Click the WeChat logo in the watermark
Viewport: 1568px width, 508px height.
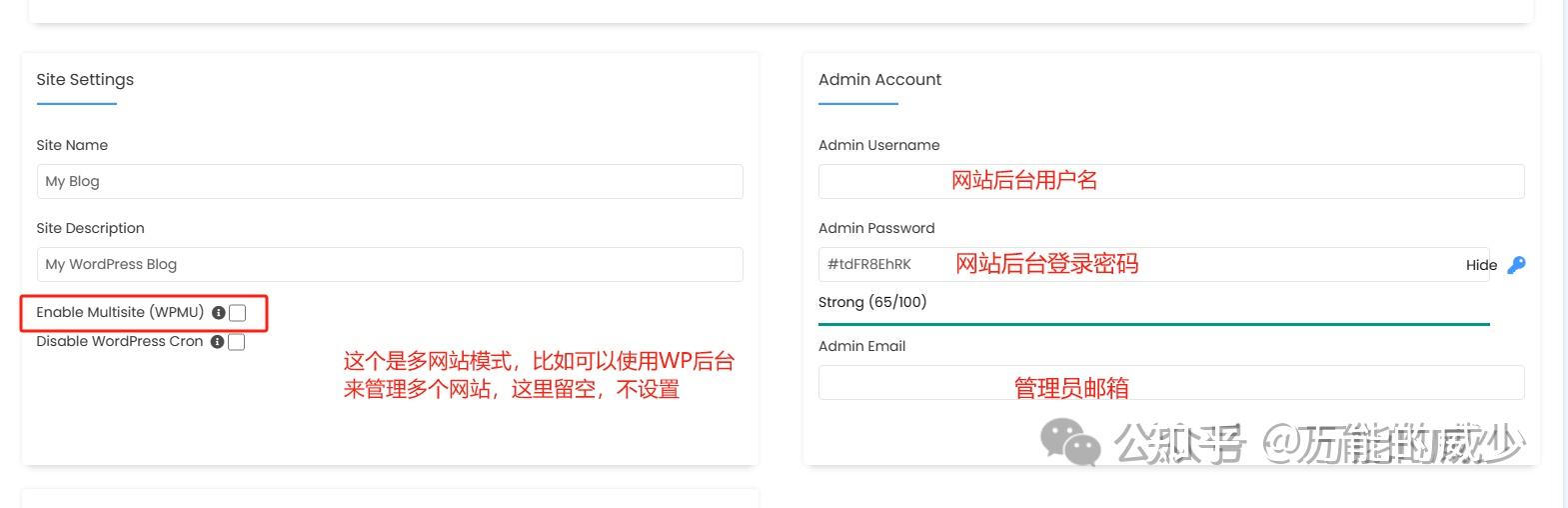click(1068, 441)
